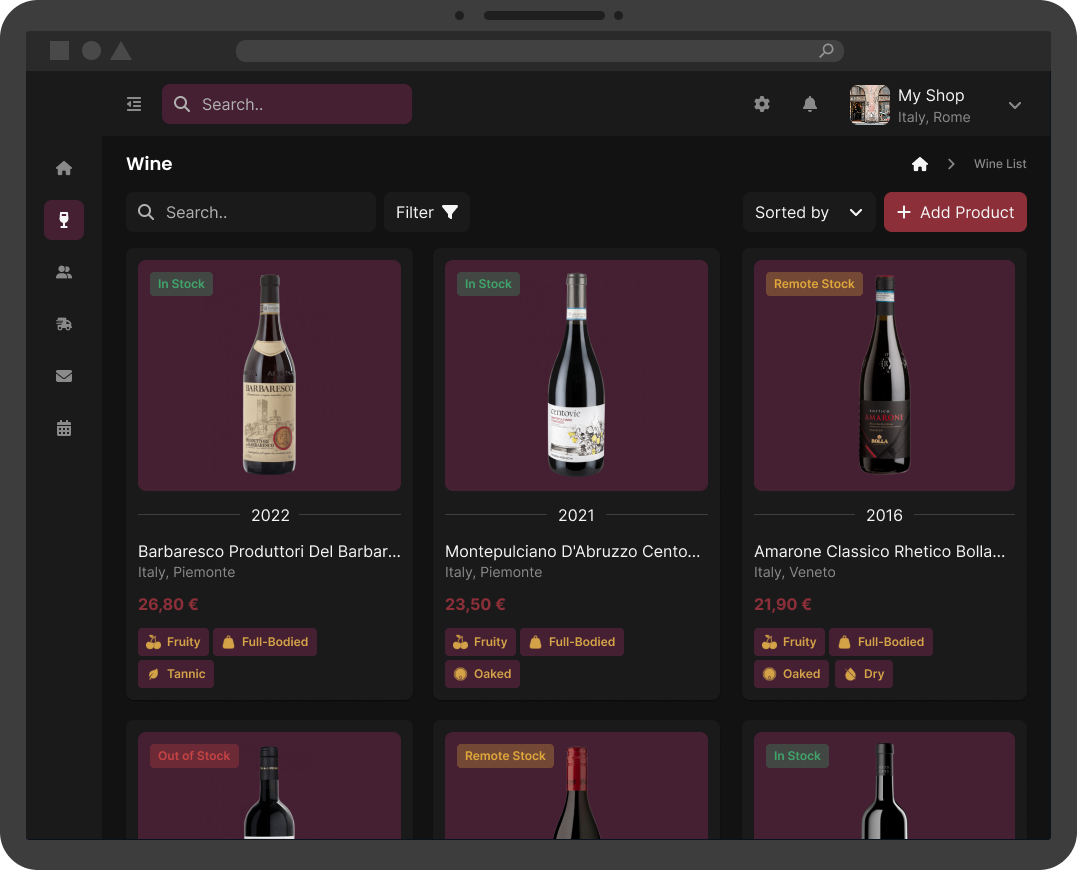
Task: Show notifications with the bell icon
Action: pos(810,104)
